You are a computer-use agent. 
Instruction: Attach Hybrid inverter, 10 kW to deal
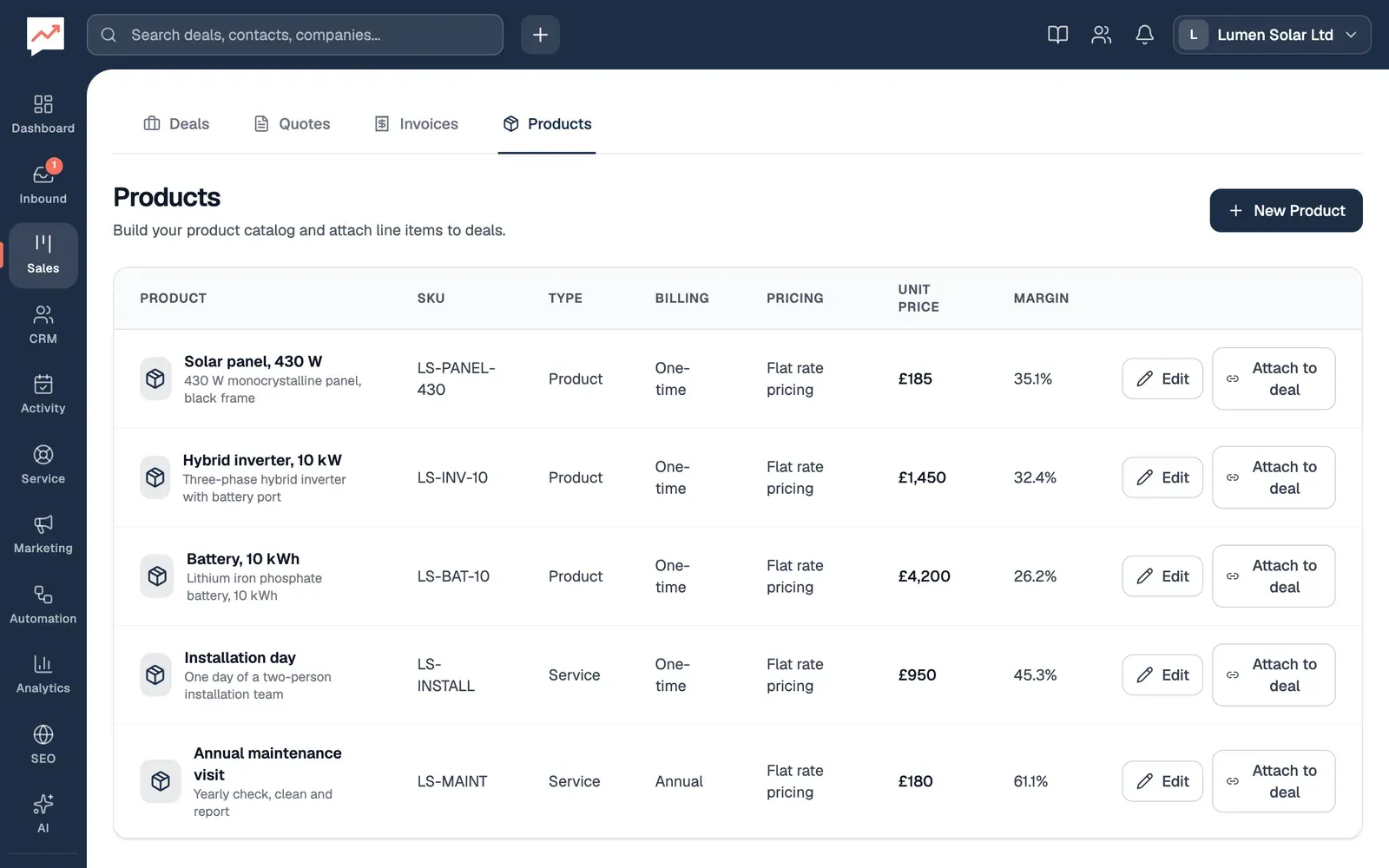(x=1274, y=477)
